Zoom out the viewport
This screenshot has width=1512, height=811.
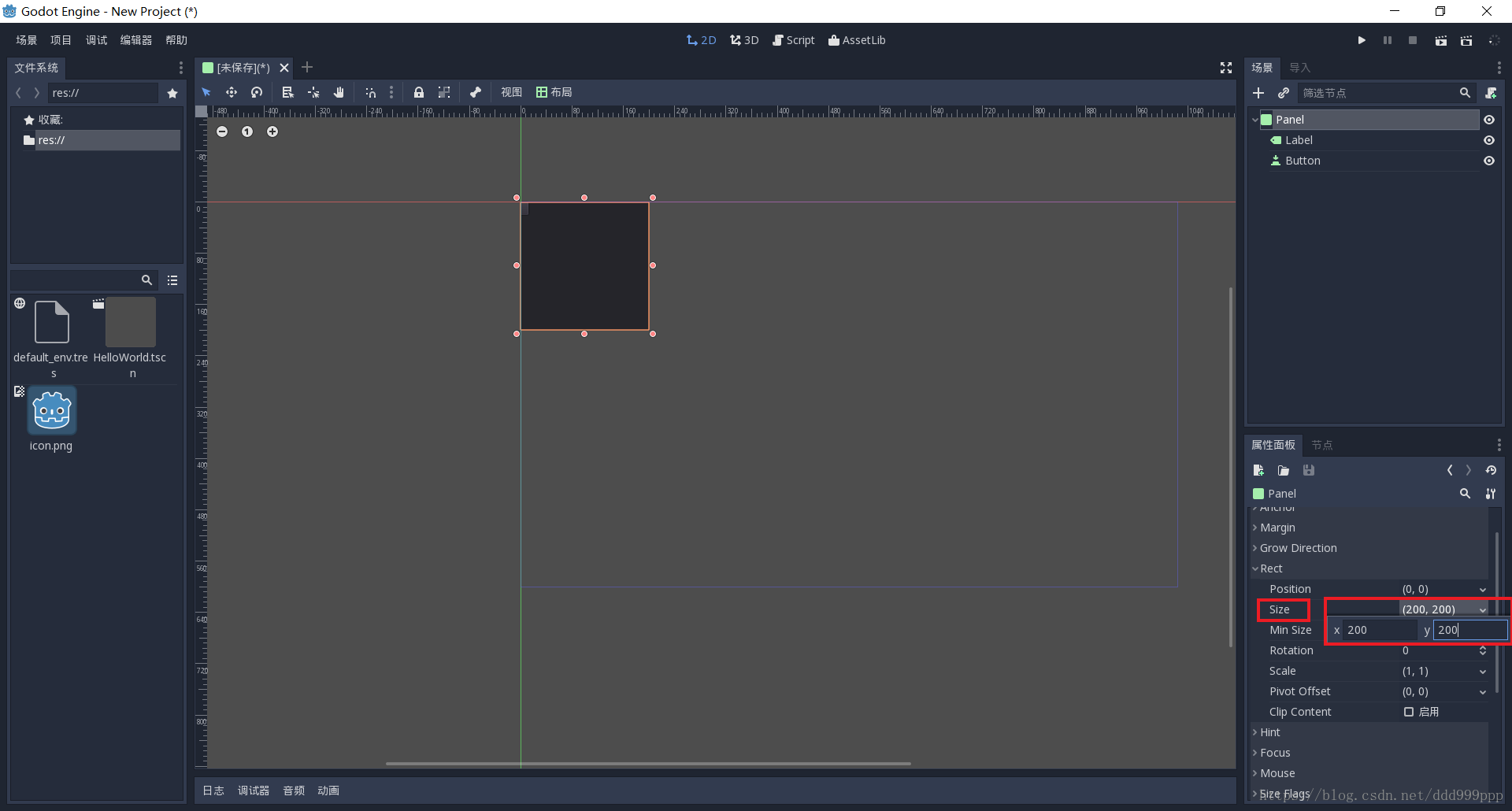tap(222, 131)
